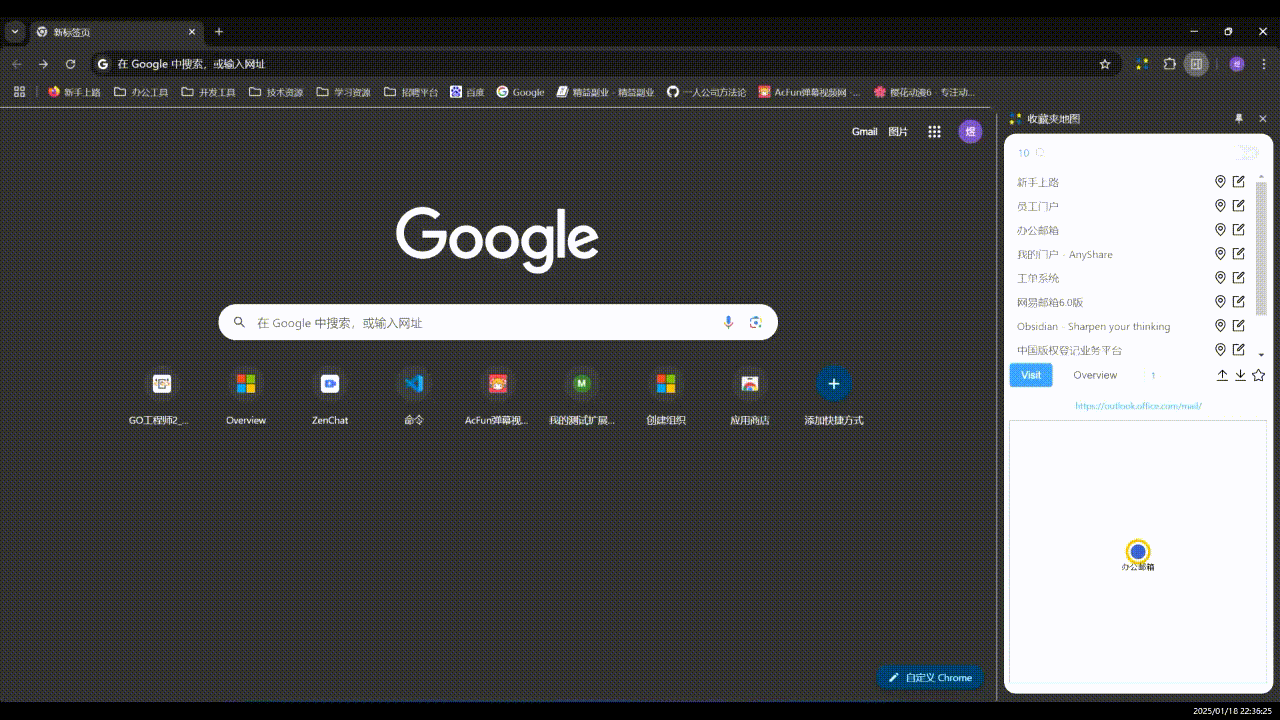This screenshot has width=1280, height=720.
Task: Edit the 中国版权登记业务平台 entry
Action: point(1239,350)
